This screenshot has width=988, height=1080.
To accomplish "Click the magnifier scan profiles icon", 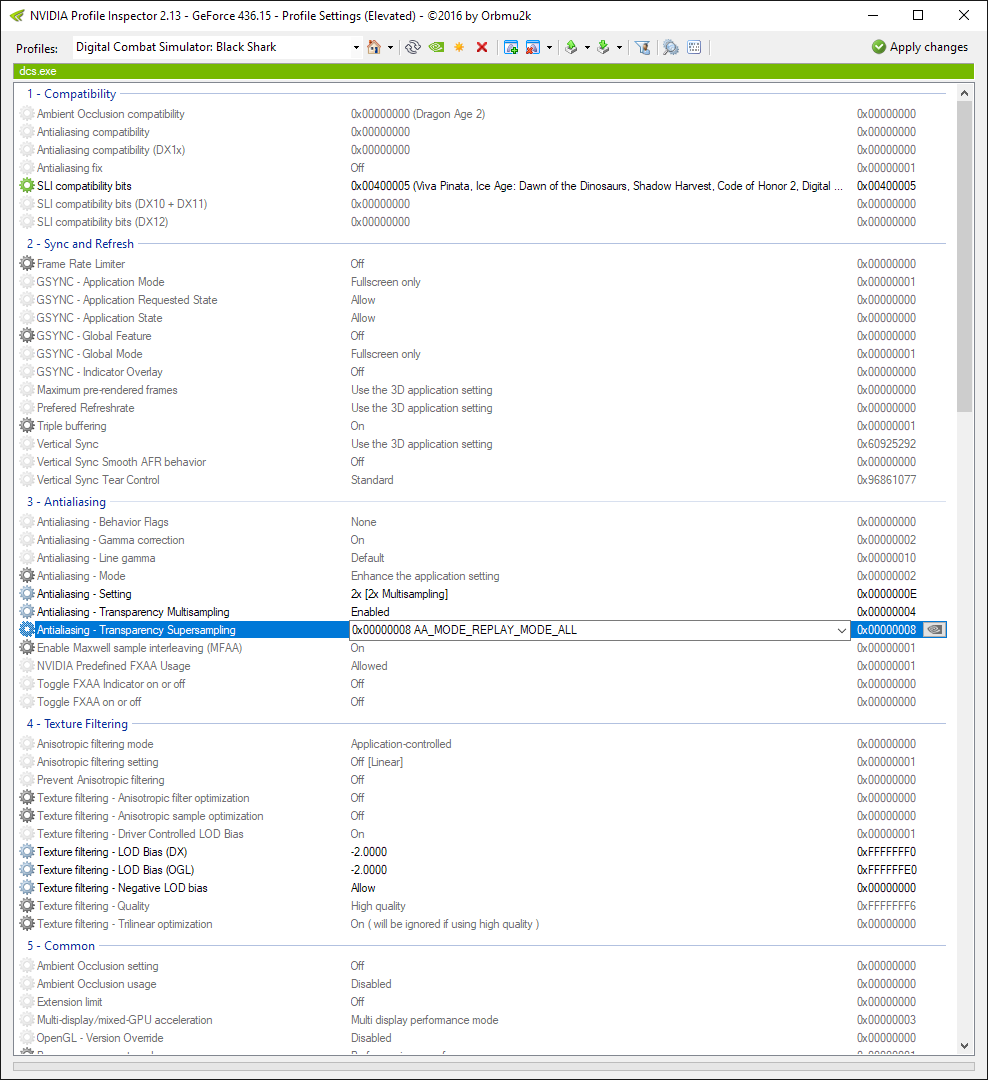I will click(x=670, y=47).
